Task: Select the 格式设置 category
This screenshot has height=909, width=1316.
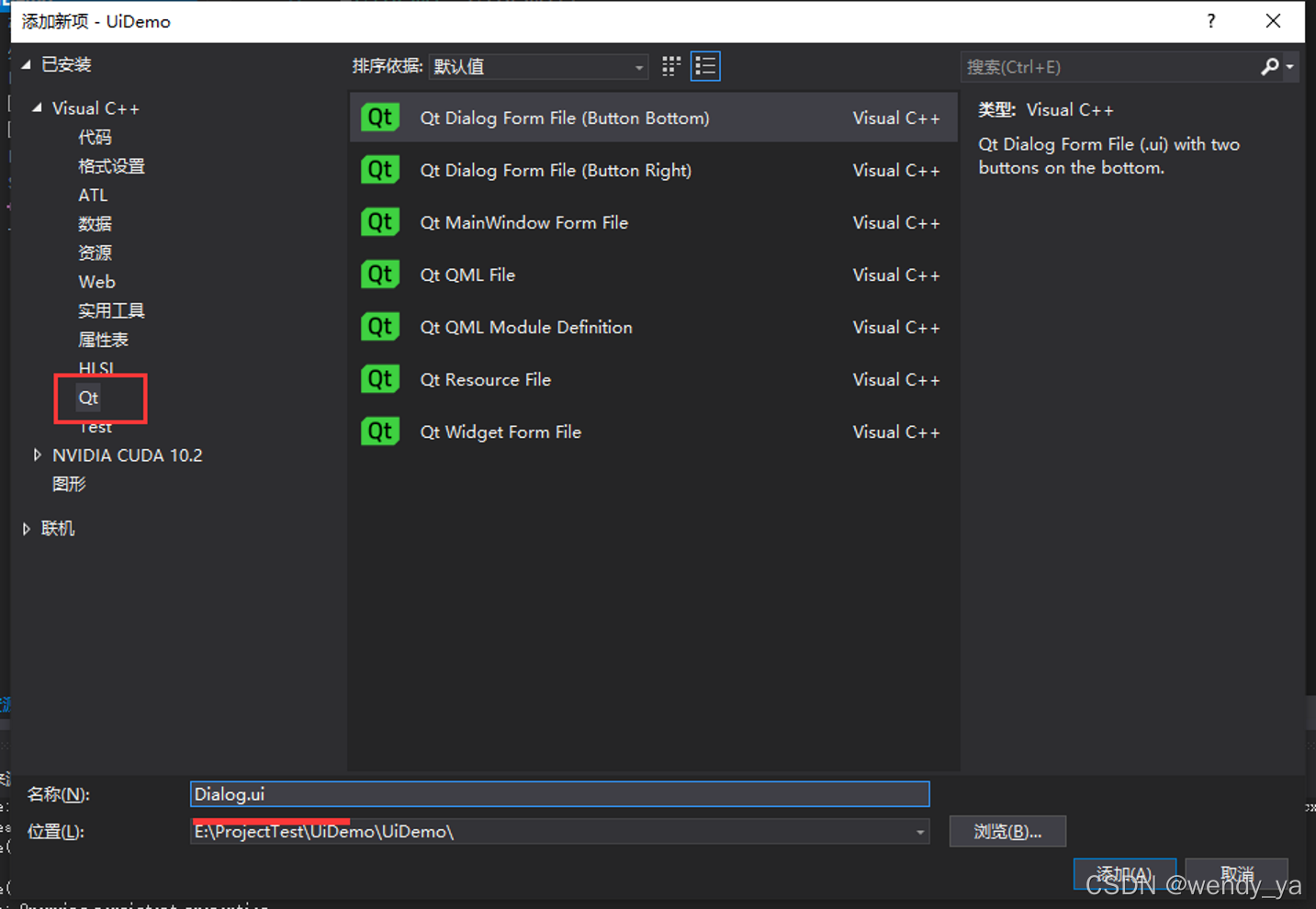Action: pyautogui.click(x=111, y=166)
